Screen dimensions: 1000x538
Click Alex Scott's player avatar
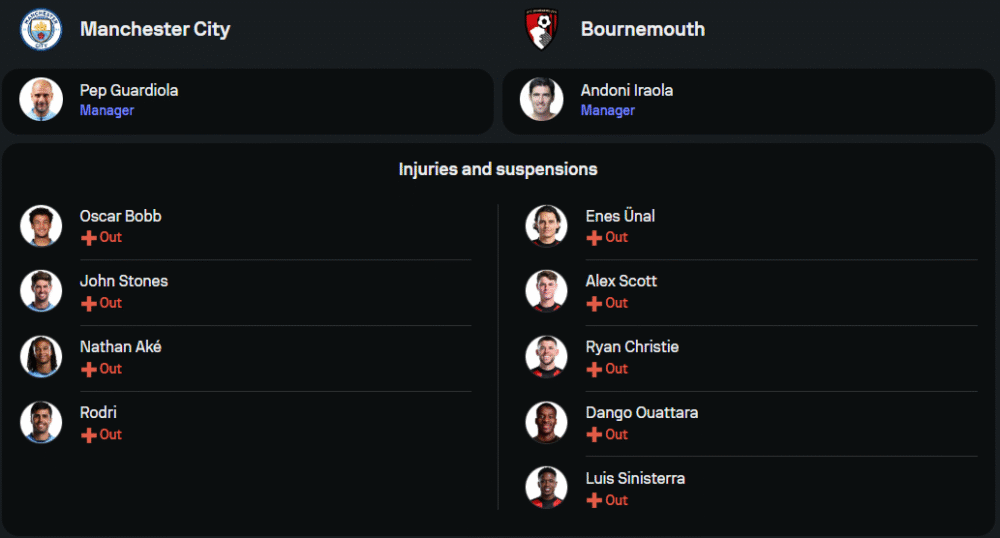tap(546, 291)
